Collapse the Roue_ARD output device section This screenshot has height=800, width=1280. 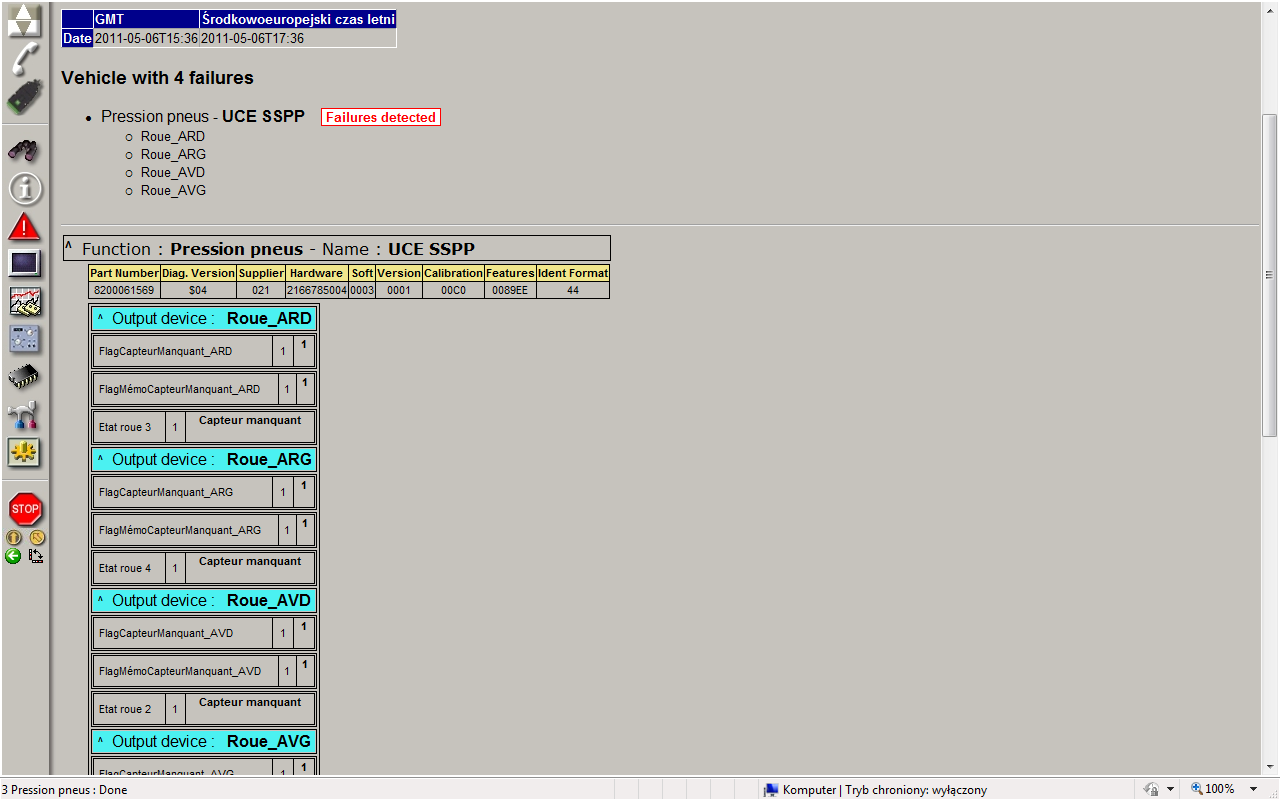100,318
